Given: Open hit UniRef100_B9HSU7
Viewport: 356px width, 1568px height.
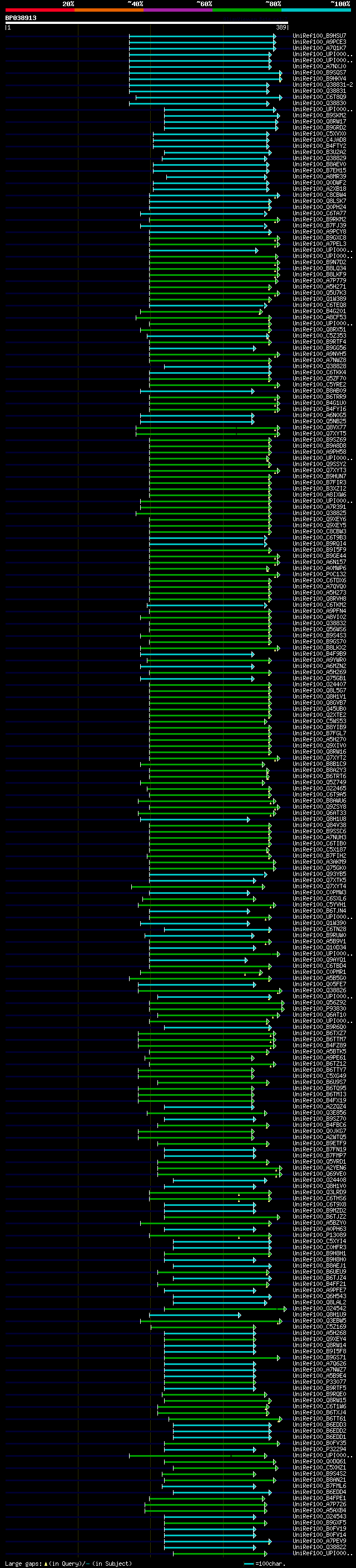Looking at the screenshot, I should click(x=319, y=36).
